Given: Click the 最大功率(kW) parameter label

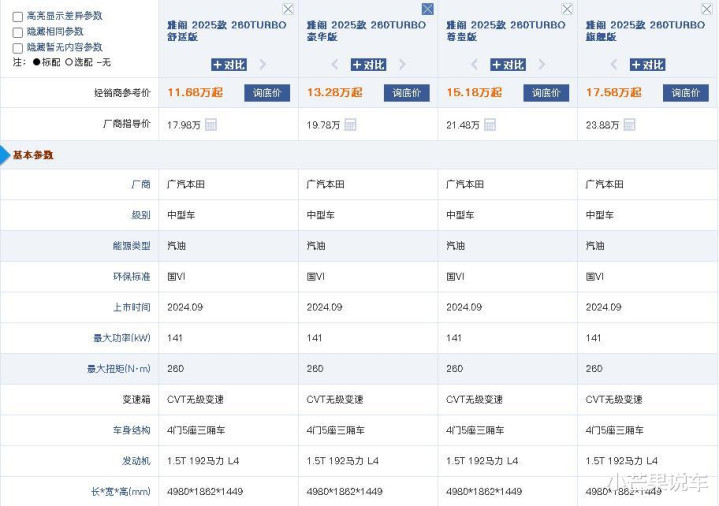Looking at the screenshot, I should click(122, 338).
